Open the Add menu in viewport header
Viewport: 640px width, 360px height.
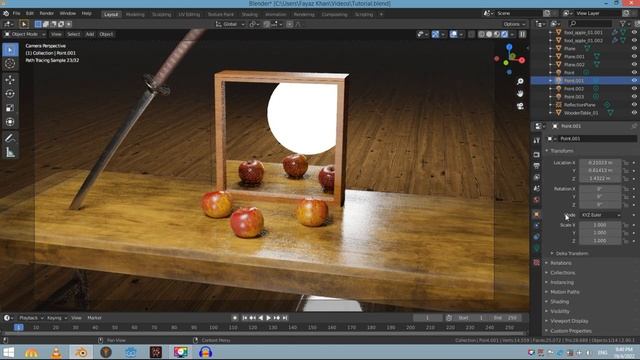tap(90, 34)
